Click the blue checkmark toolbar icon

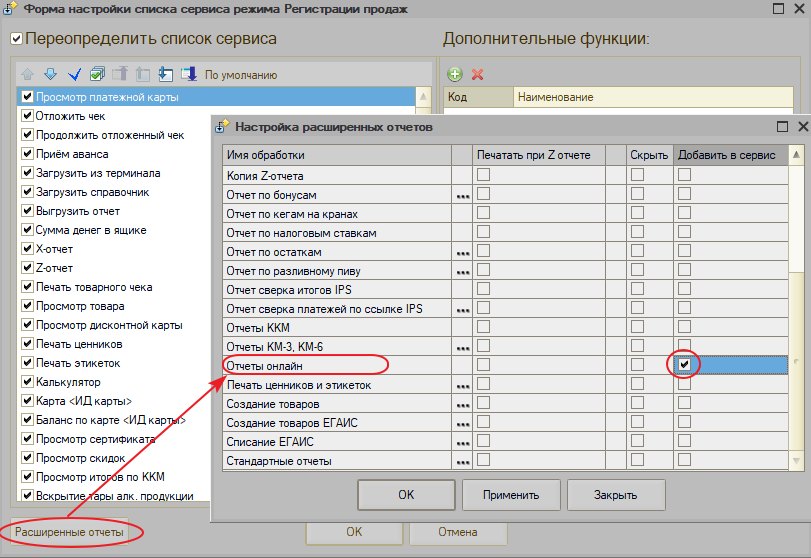coord(74,74)
